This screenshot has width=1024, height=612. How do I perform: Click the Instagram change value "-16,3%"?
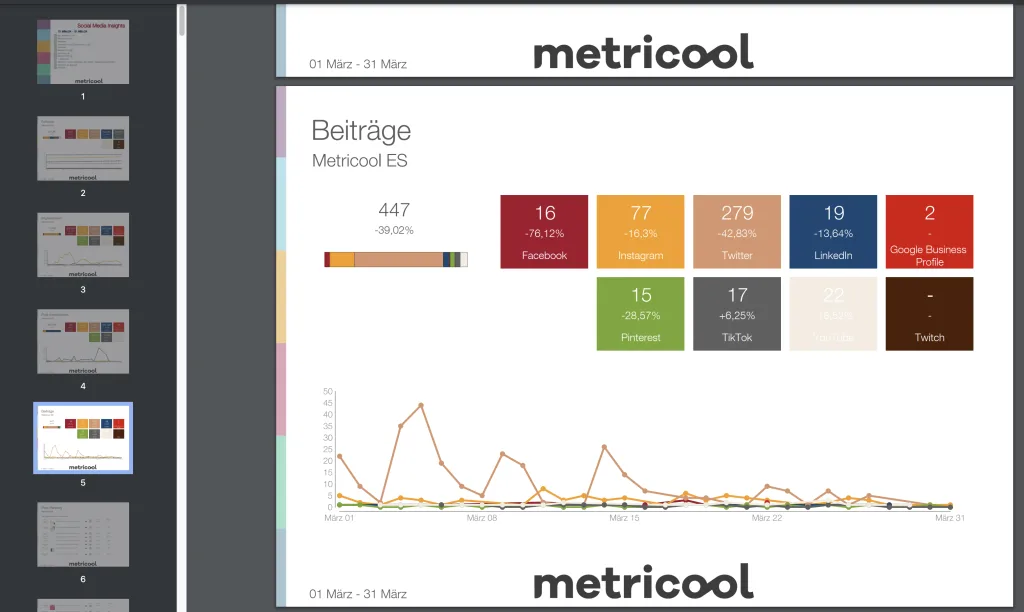coord(641,233)
